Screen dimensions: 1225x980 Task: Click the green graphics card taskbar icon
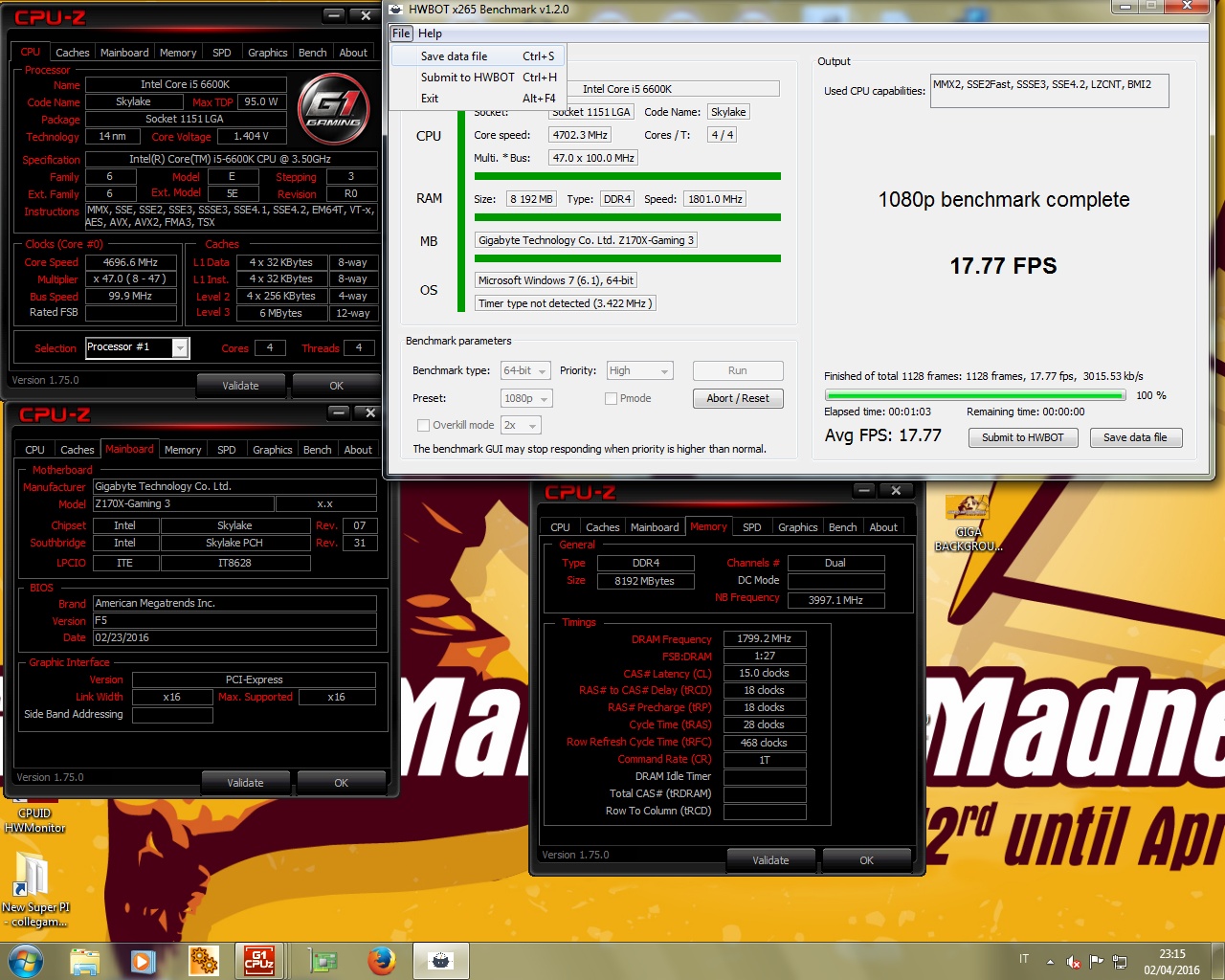pyautogui.click(x=323, y=961)
